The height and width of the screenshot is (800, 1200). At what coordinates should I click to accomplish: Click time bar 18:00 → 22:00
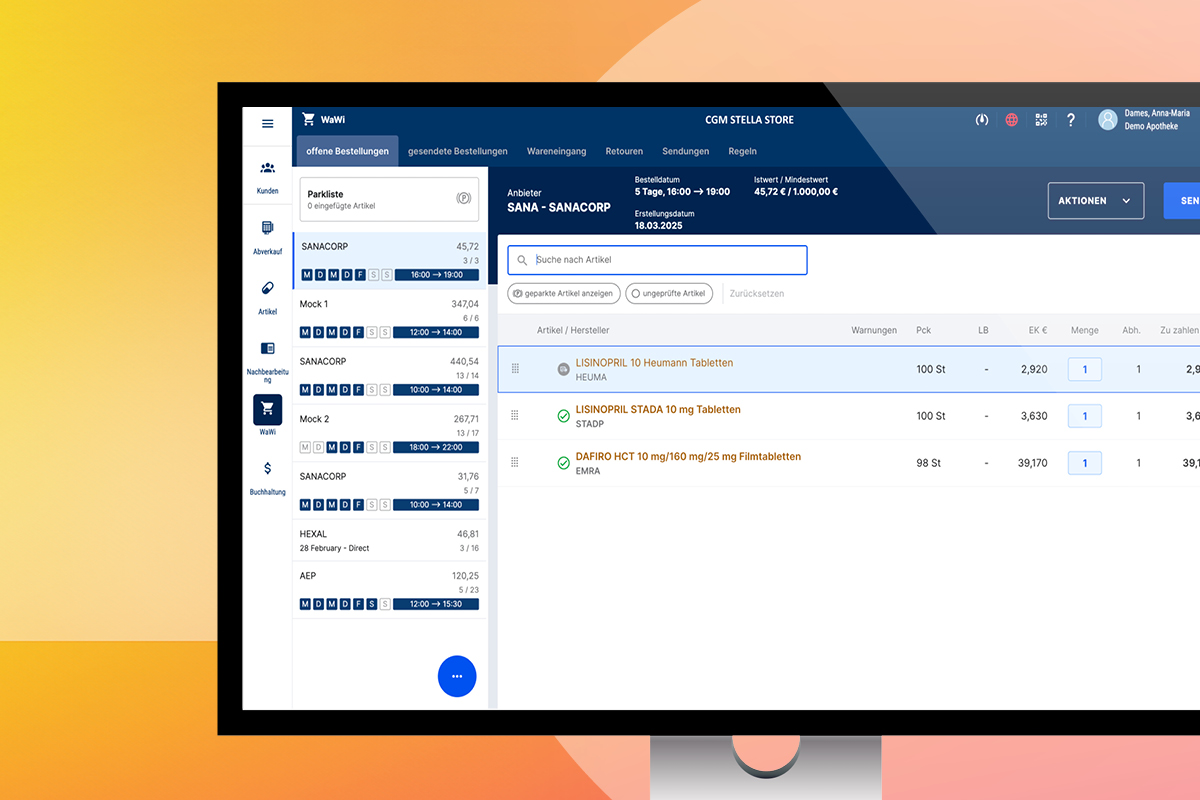tap(436, 447)
